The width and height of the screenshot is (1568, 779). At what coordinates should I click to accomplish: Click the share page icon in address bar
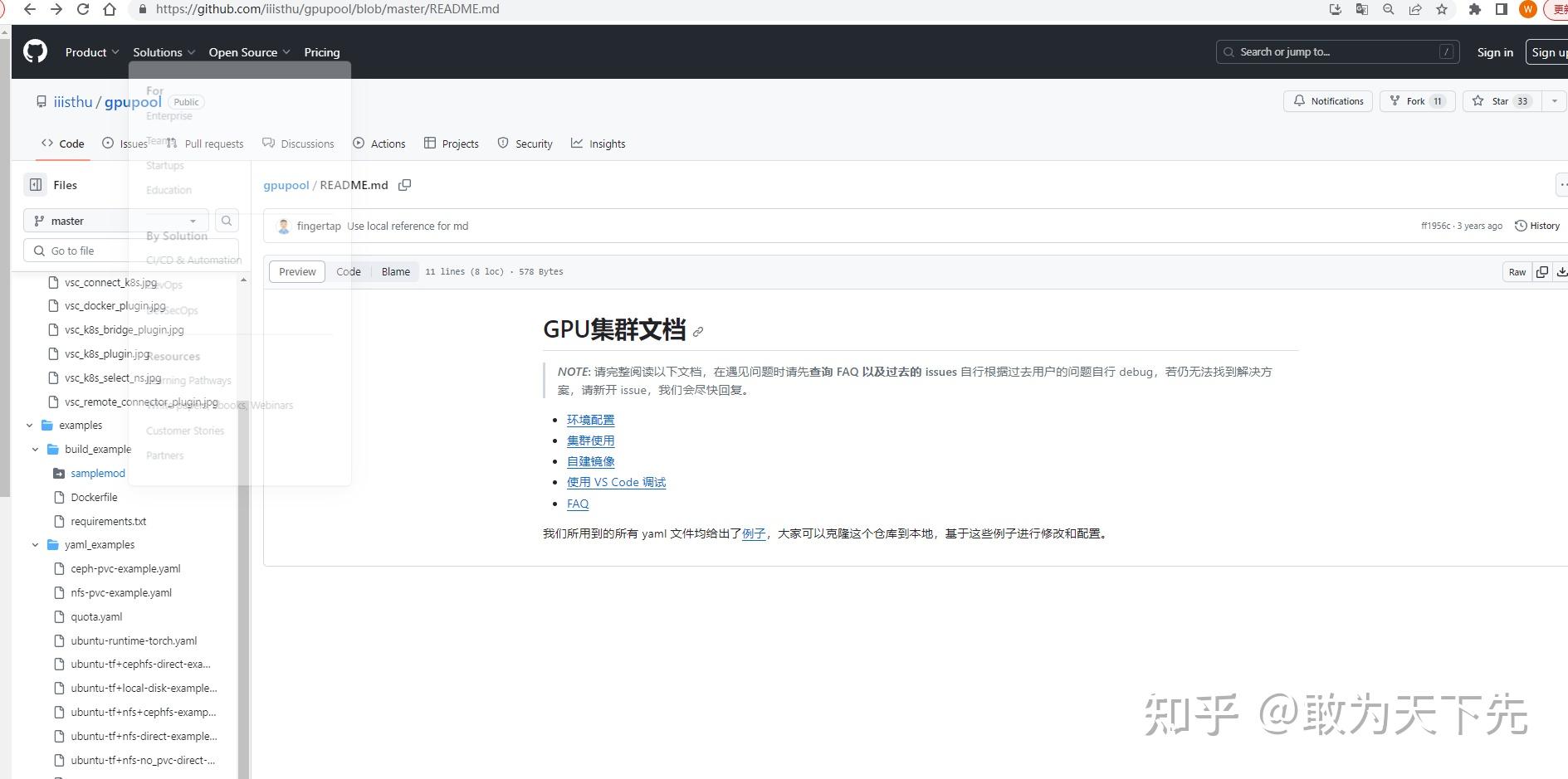pos(1415,9)
